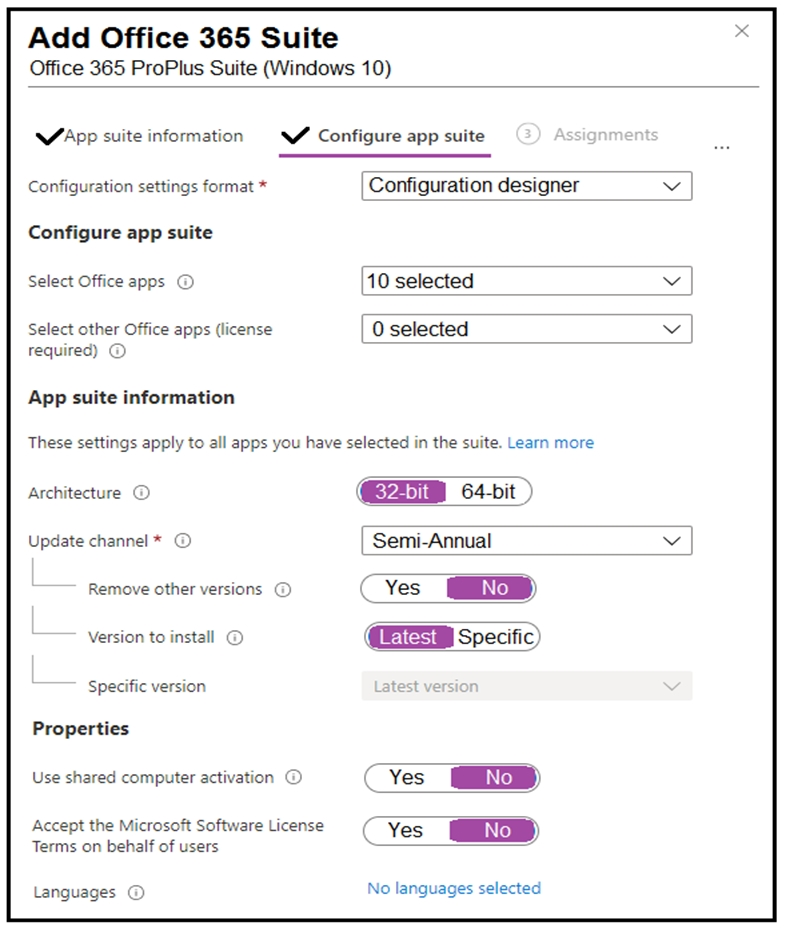The height and width of the screenshot is (932, 786).
Task: Click info icon next to Languages
Action: 136,893
